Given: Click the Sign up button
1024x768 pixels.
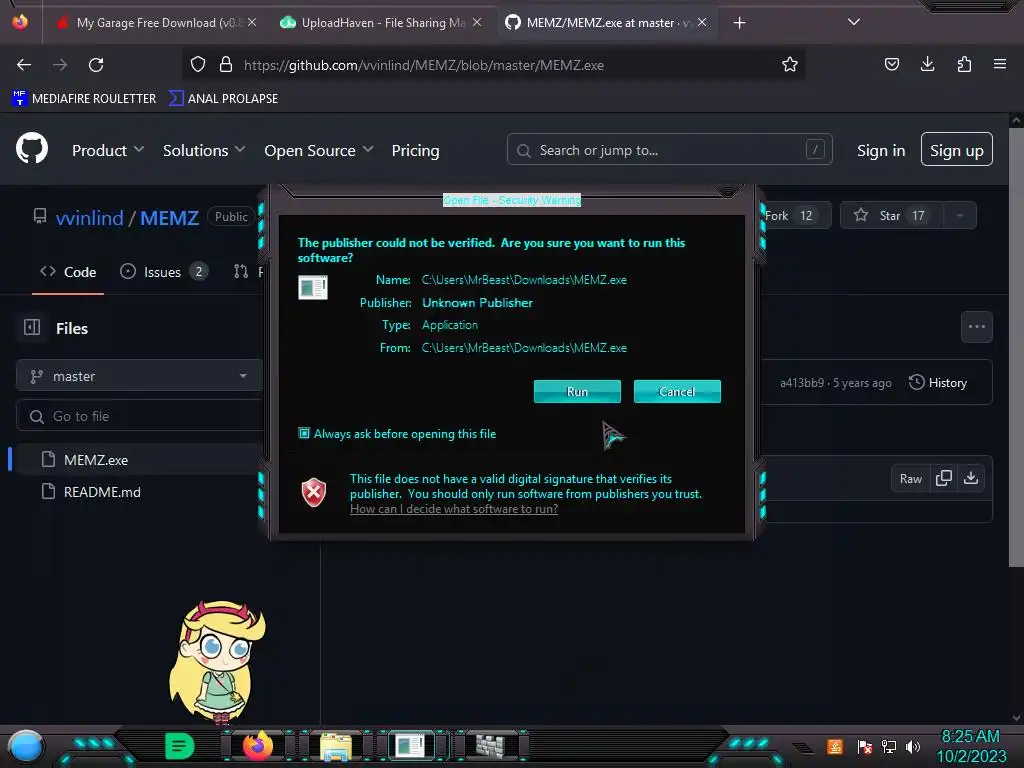Looking at the screenshot, I should [957, 150].
